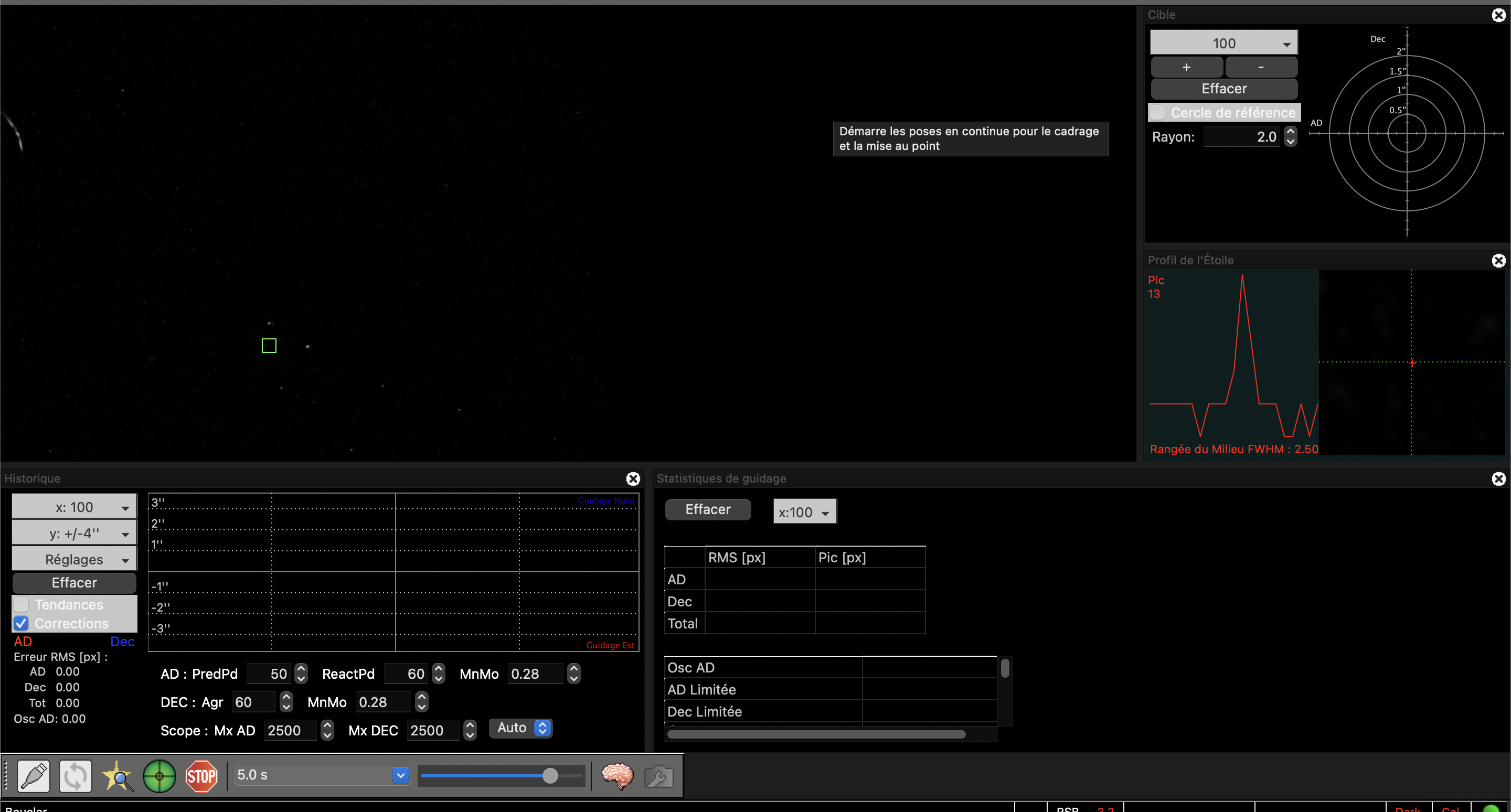Screen dimensions: 1511x812
Task: Click the Rayon value input field
Action: click(1241, 136)
